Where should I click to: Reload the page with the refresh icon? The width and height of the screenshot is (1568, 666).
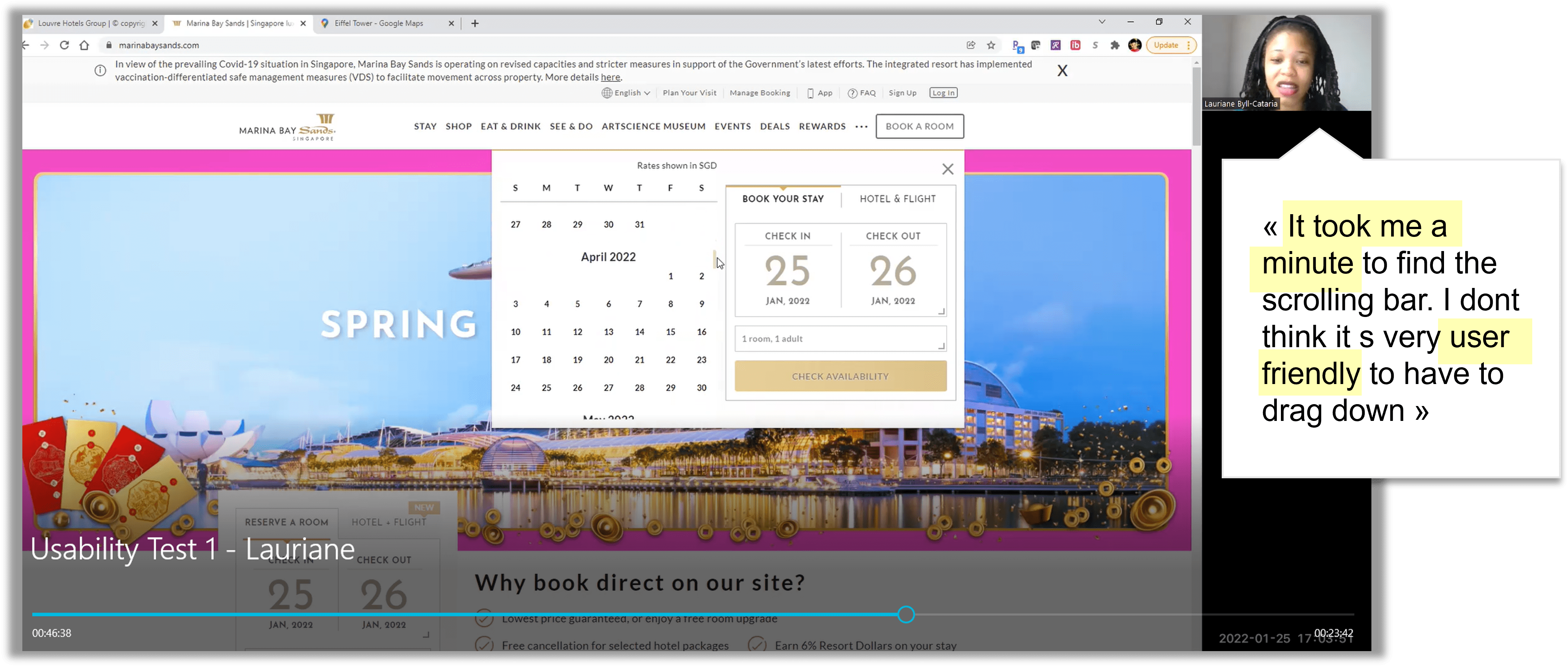tap(64, 45)
